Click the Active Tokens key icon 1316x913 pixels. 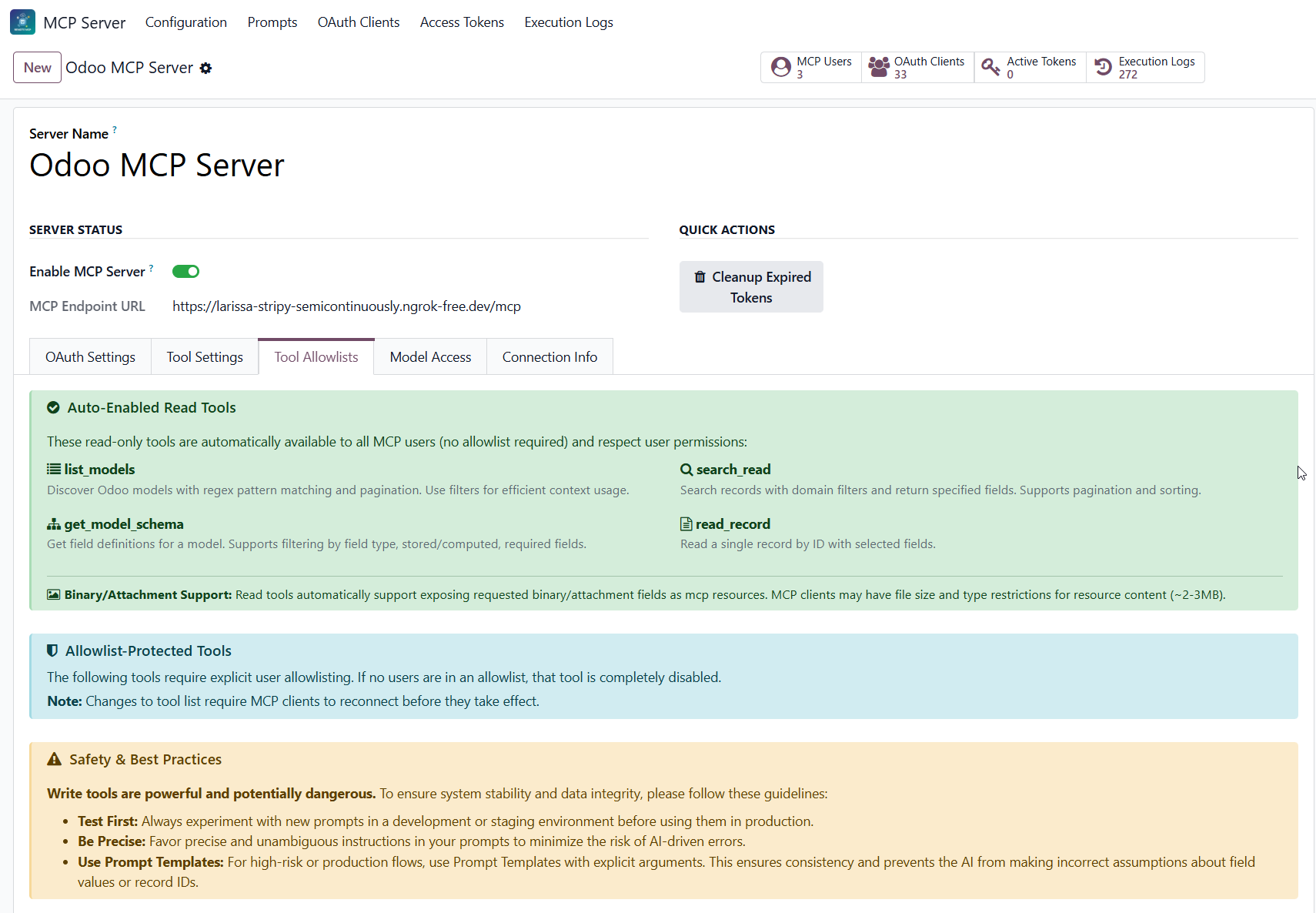coord(990,67)
